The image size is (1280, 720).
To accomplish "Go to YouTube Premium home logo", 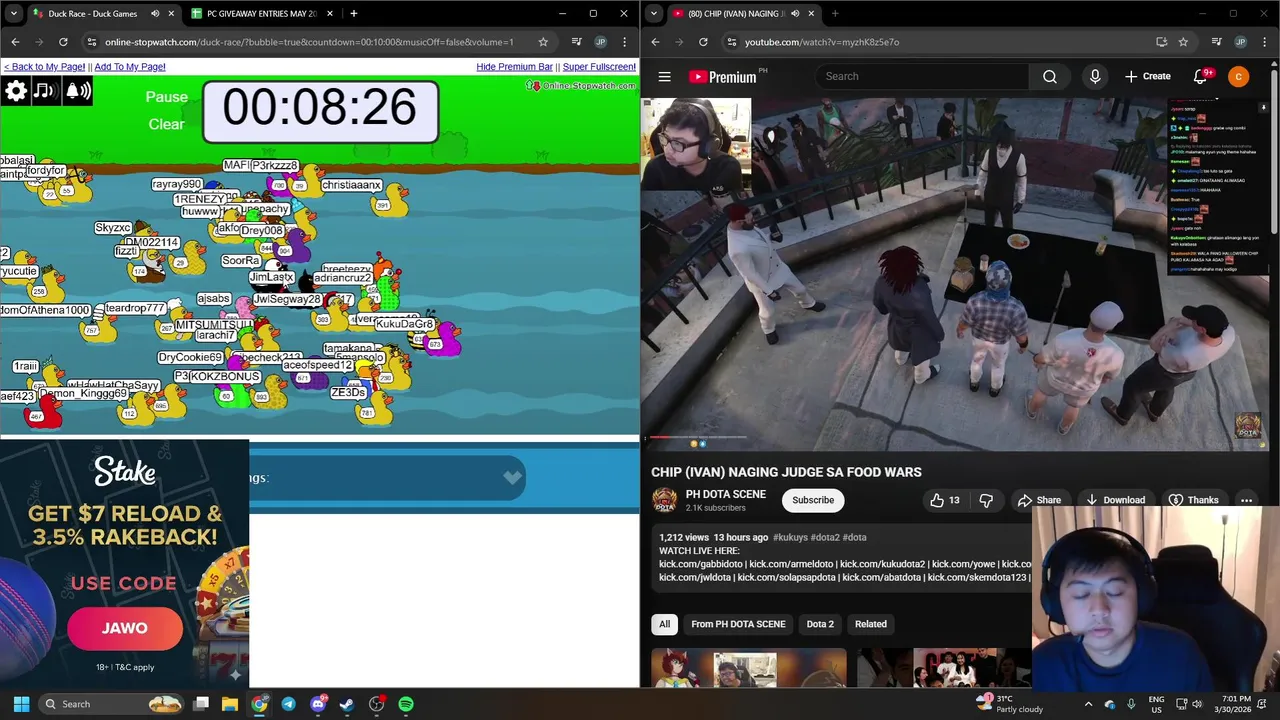I will [722, 77].
